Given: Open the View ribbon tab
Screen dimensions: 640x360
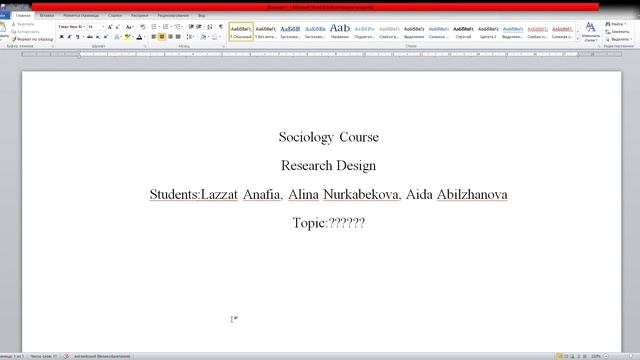Looking at the screenshot, I should [202, 16].
